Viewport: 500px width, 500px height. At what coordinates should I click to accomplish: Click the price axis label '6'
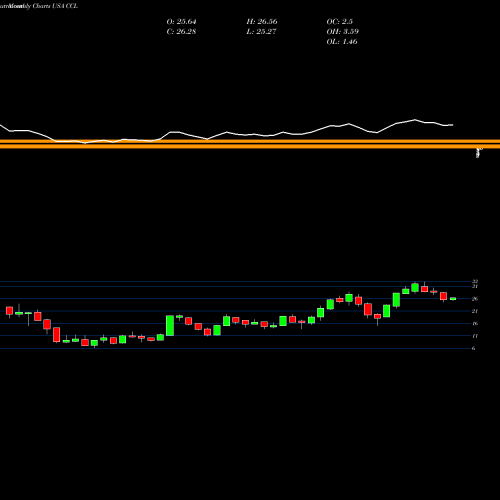click(474, 348)
